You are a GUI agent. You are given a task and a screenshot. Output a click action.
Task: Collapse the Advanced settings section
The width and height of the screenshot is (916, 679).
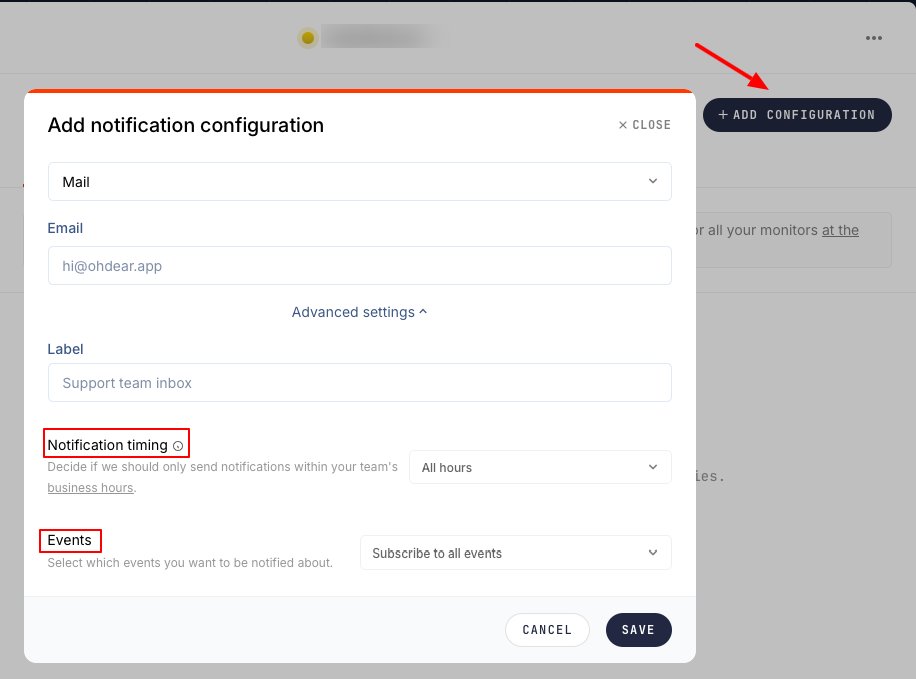click(x=359, y=312)
